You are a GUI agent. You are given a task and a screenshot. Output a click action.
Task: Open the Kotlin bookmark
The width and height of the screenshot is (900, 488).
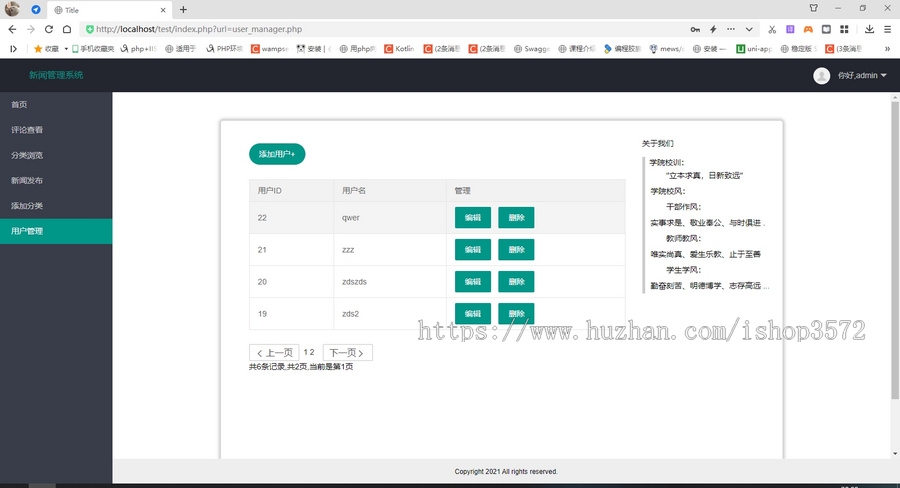399,49
